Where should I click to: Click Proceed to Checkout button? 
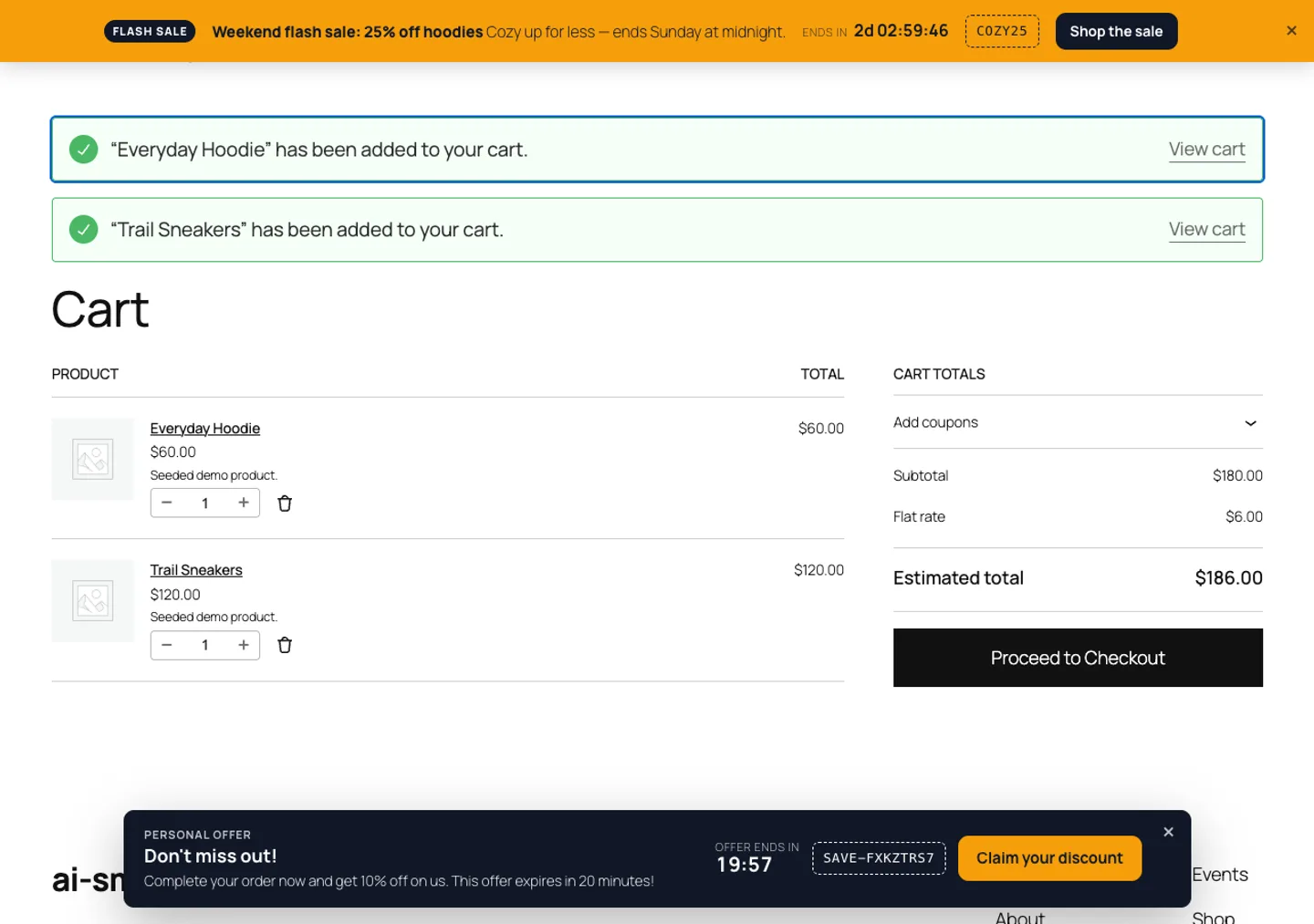tap(1078, 658)
